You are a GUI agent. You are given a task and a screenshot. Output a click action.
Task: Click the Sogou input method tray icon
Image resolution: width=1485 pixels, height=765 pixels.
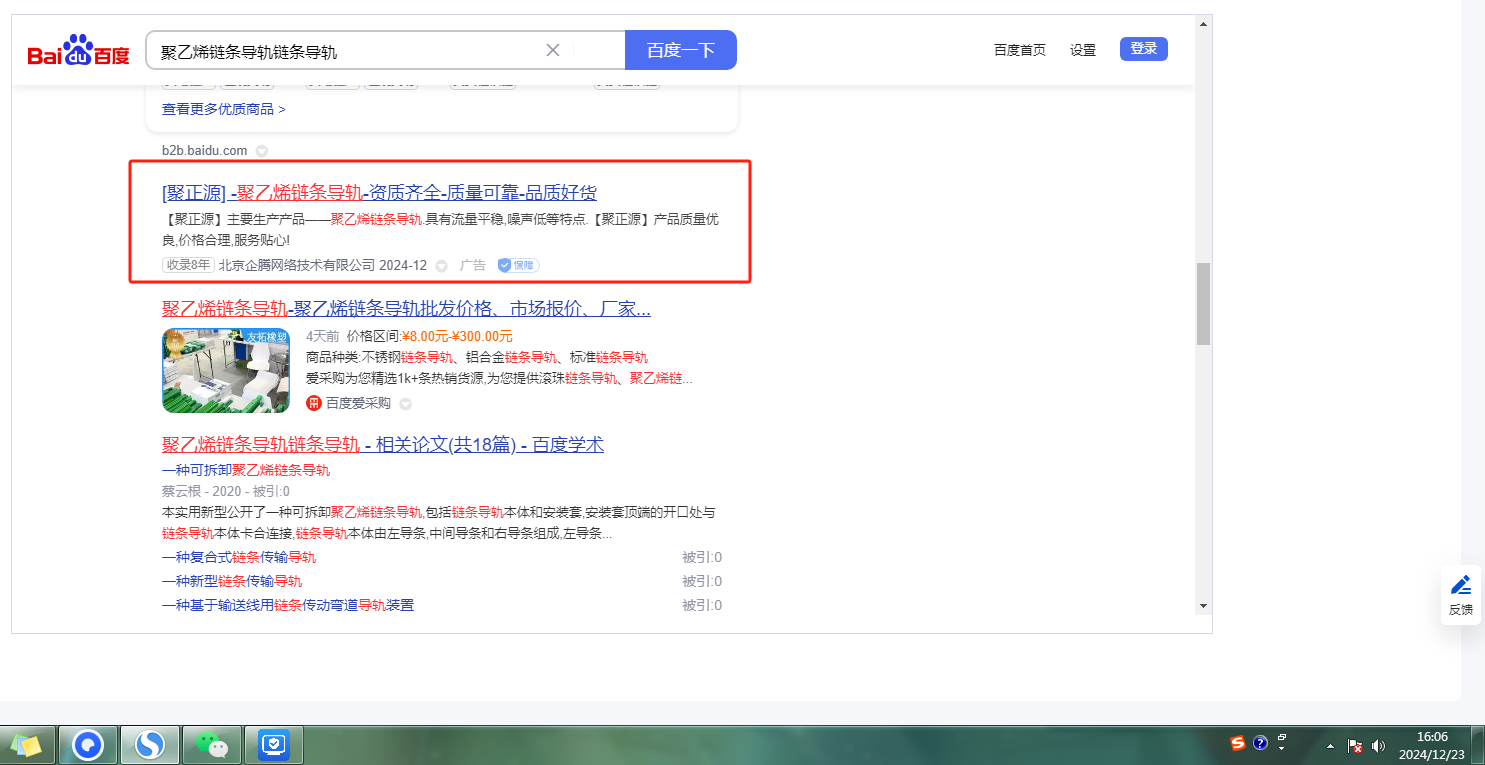pos(1237,743)
